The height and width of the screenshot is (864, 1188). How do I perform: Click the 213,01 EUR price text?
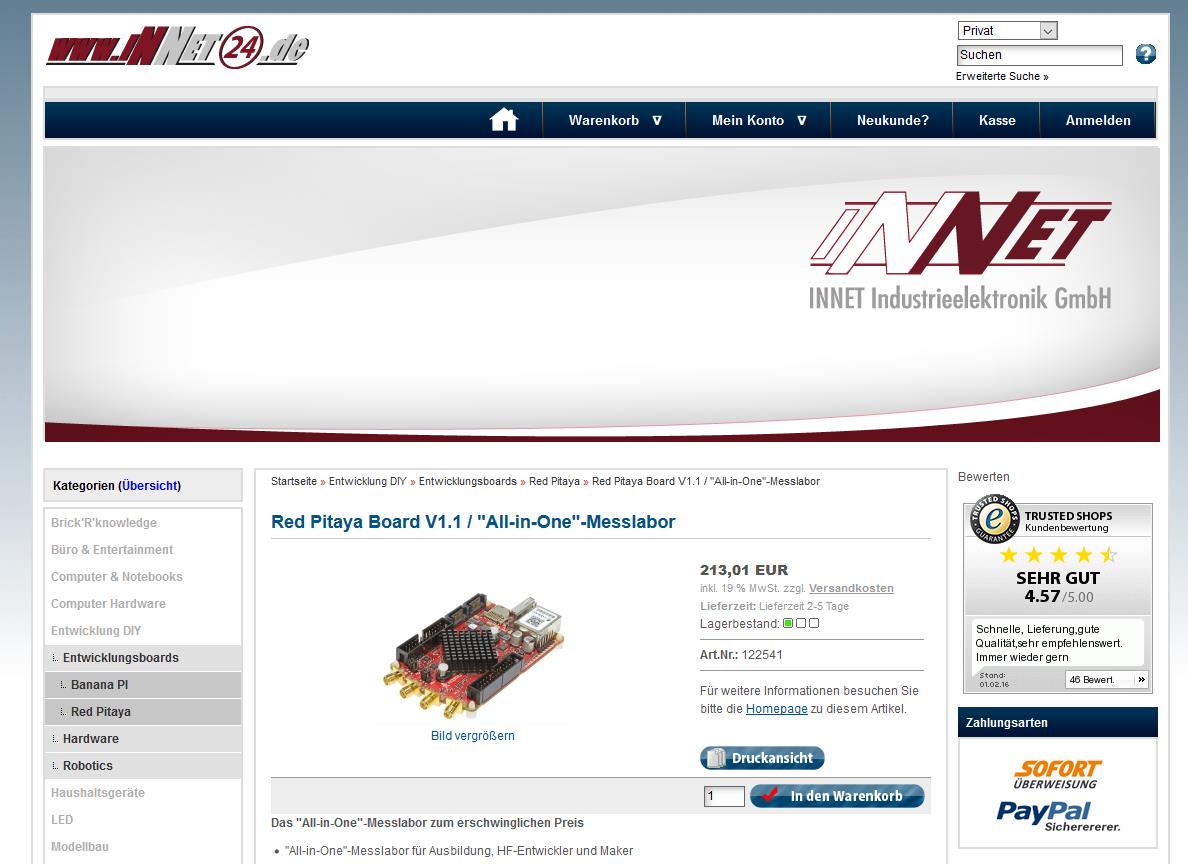(744, 570)
